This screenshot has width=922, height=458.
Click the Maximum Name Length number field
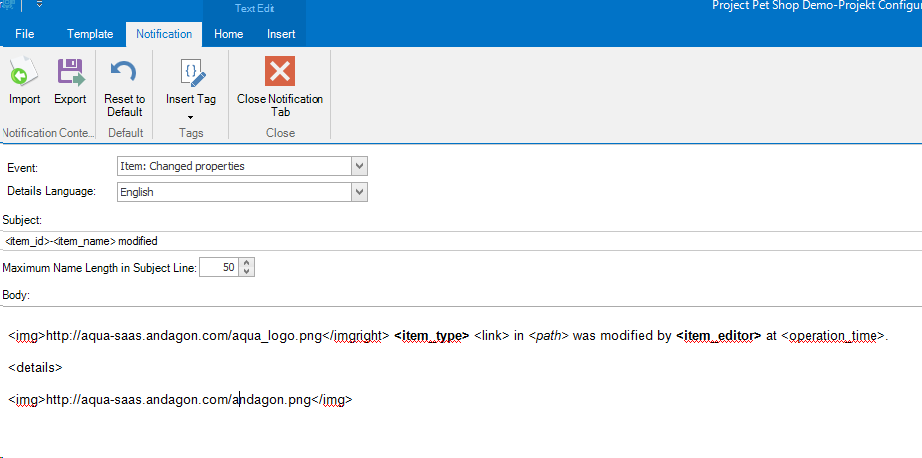click(219, 268)
